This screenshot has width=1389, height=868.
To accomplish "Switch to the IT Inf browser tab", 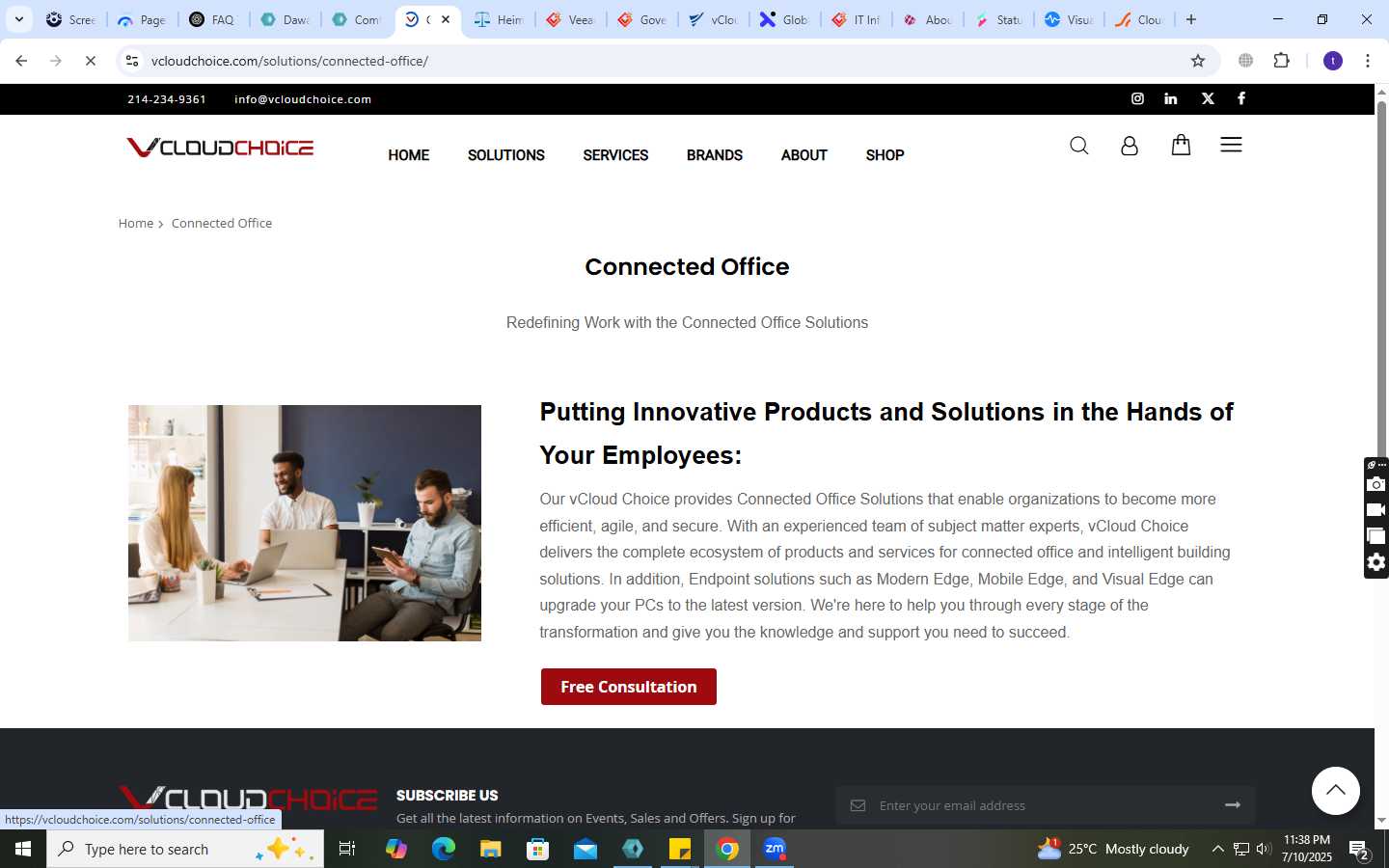I will (857, 19).
